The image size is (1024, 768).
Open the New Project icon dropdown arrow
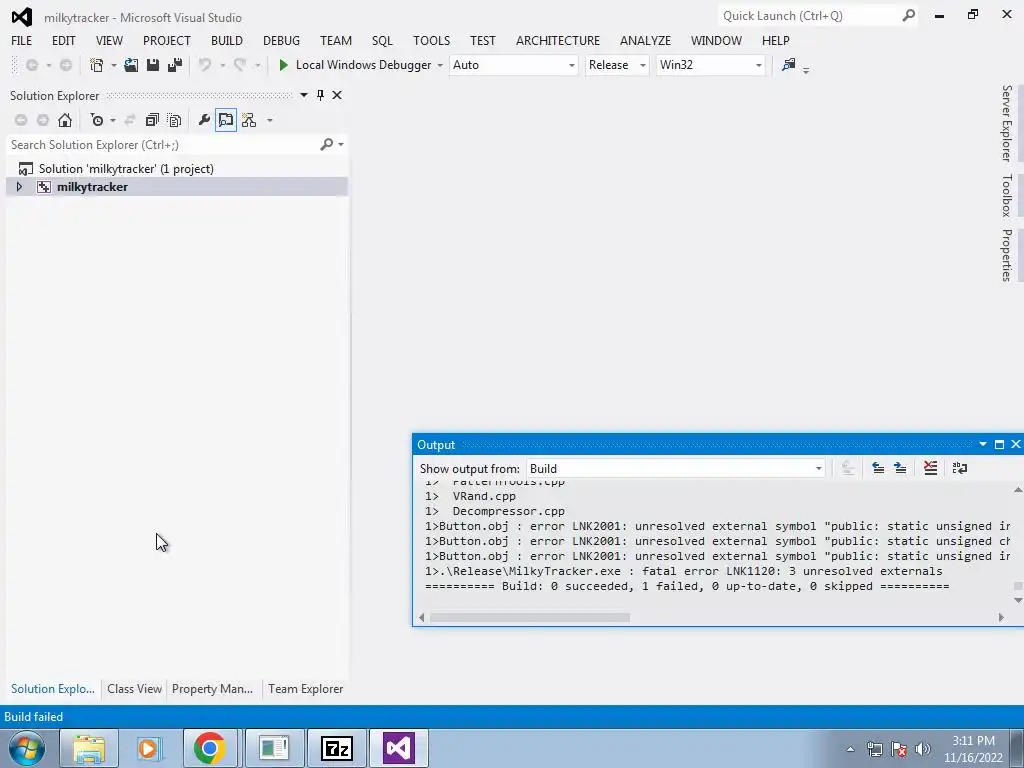point(113,65)
